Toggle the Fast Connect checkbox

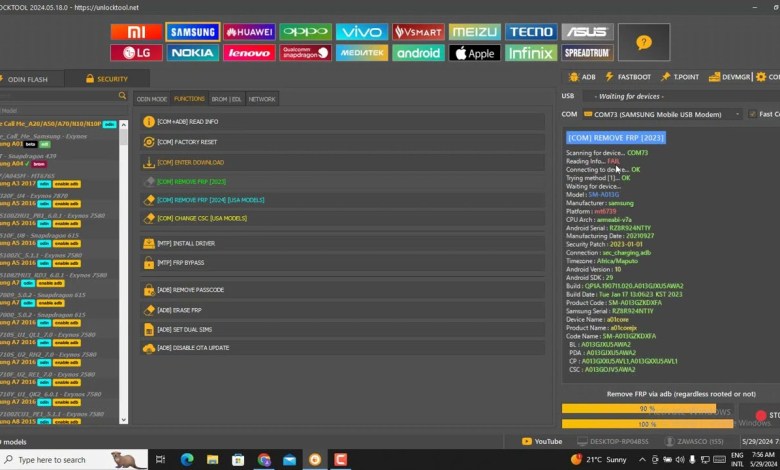pos(753,114)
